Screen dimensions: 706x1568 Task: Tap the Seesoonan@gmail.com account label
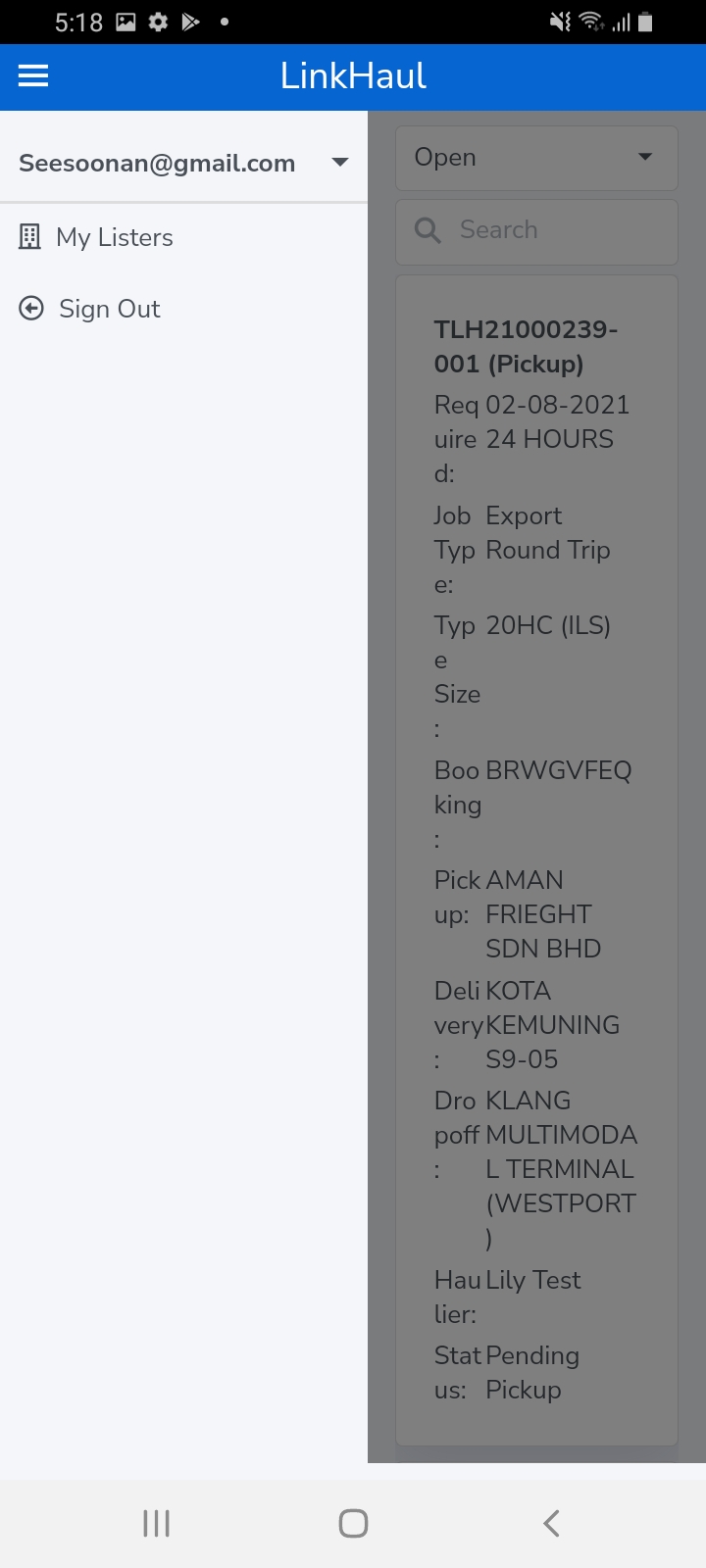coord(157,163)
